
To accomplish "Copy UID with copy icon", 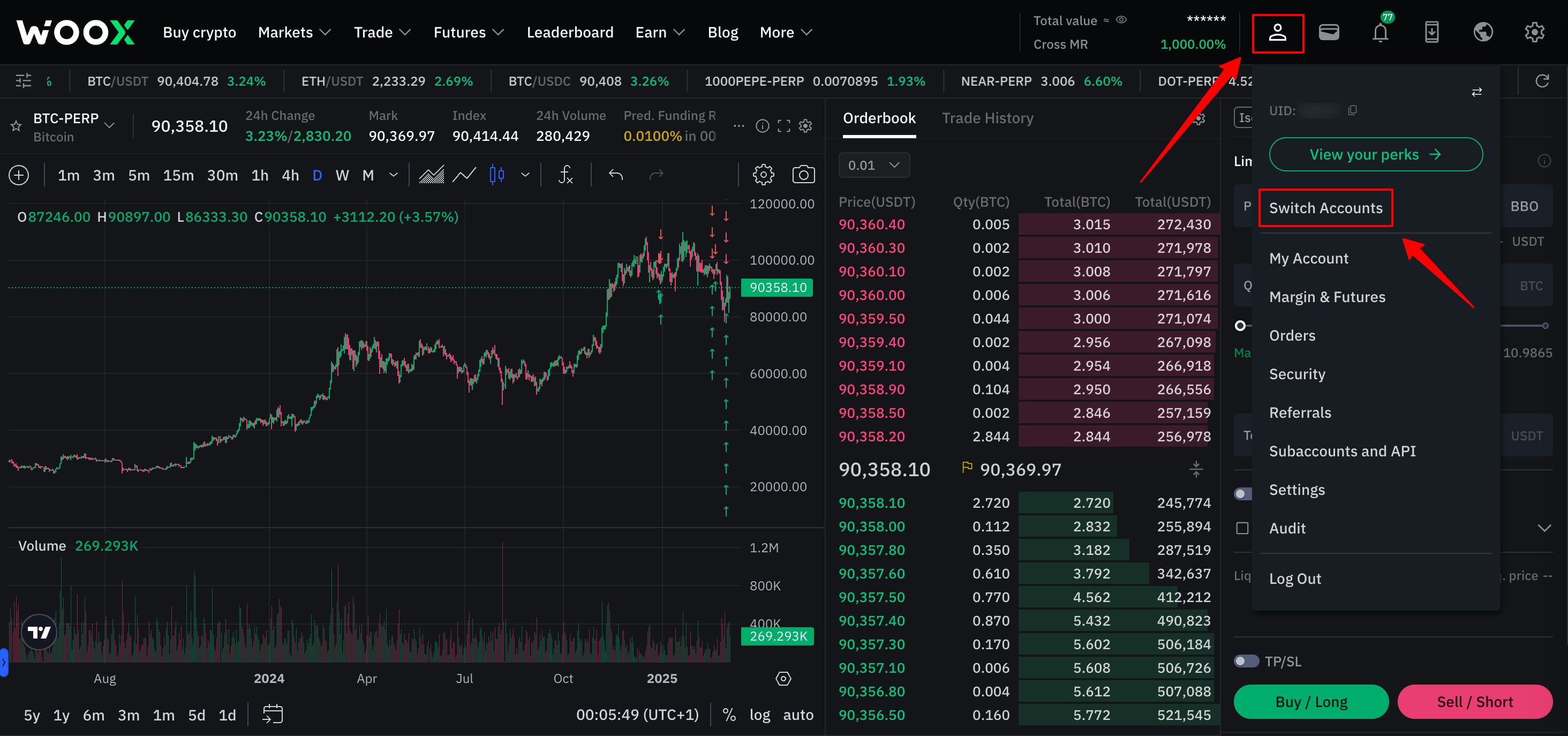I will point(1353,110).
